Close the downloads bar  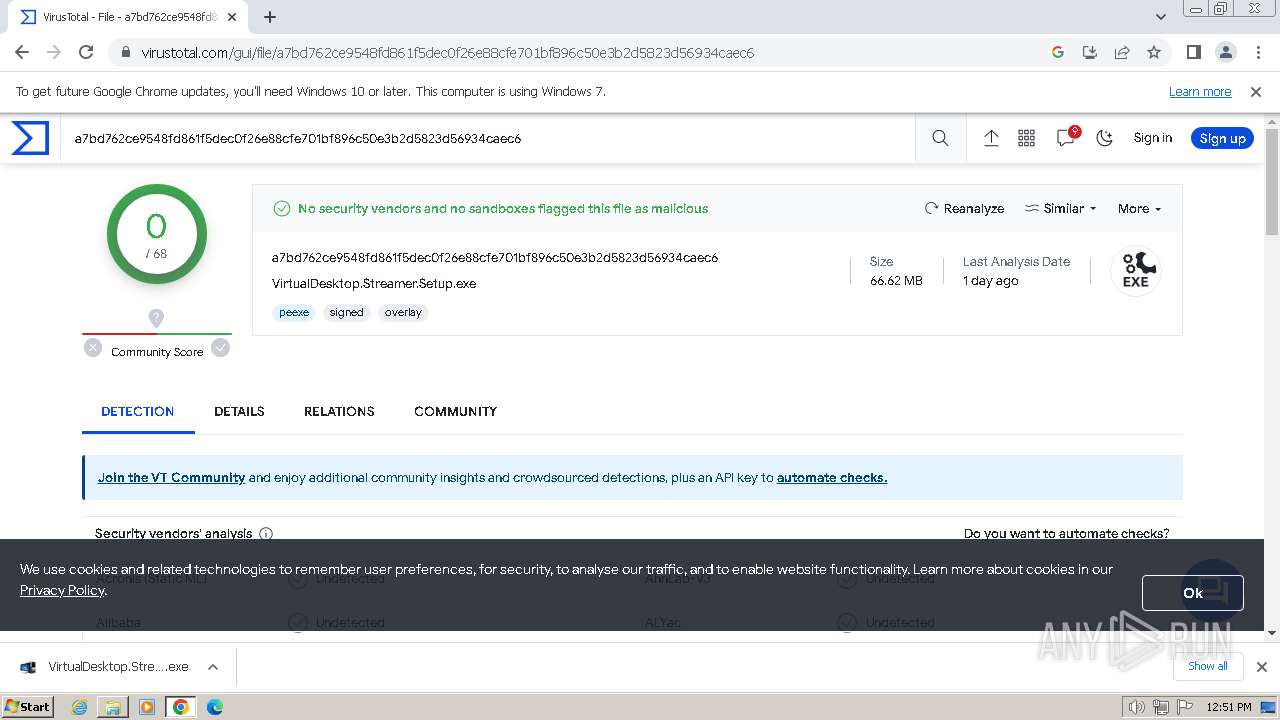pyautogui.click(x=1261, y=667)
